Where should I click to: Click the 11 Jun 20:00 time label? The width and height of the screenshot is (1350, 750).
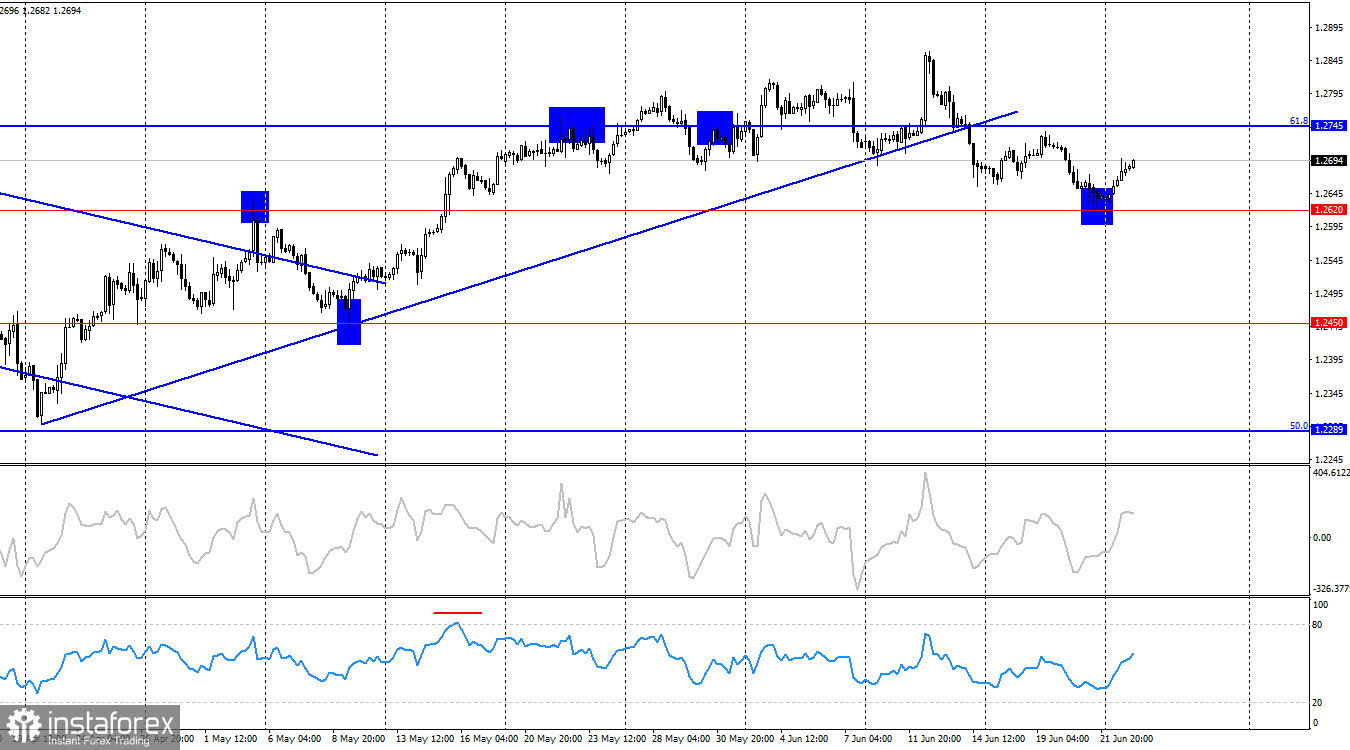tap(937, 739)
